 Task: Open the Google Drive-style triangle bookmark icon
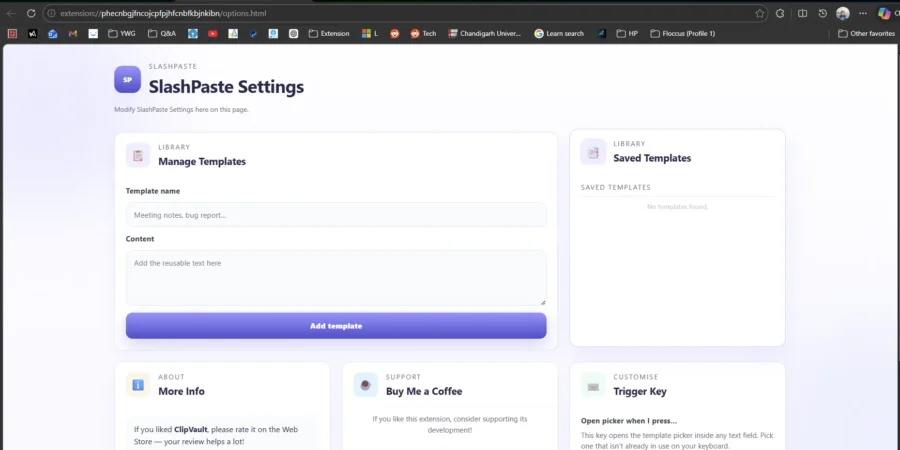click(233, 34)
